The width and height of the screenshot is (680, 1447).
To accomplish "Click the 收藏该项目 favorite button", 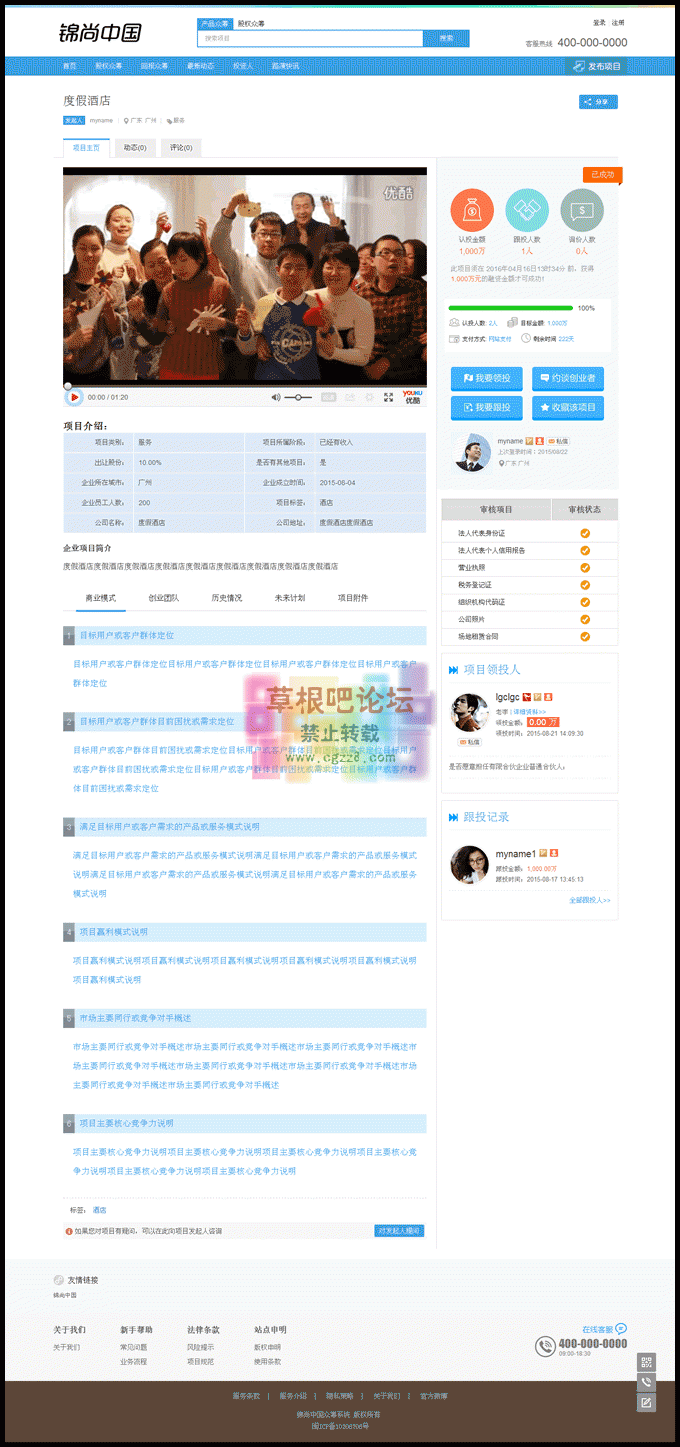I will (x=568, y=407).
